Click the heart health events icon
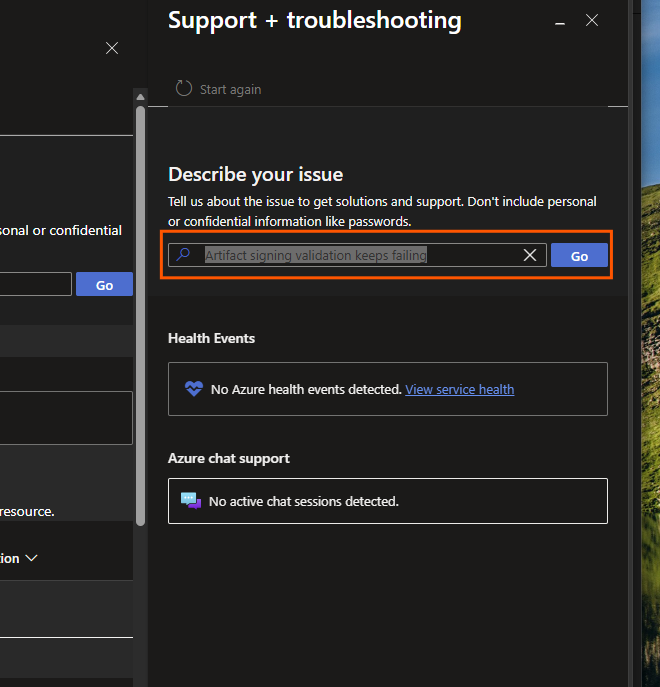Image resolution: width=660 pixels, height=687 pixels. coord(194,389)
